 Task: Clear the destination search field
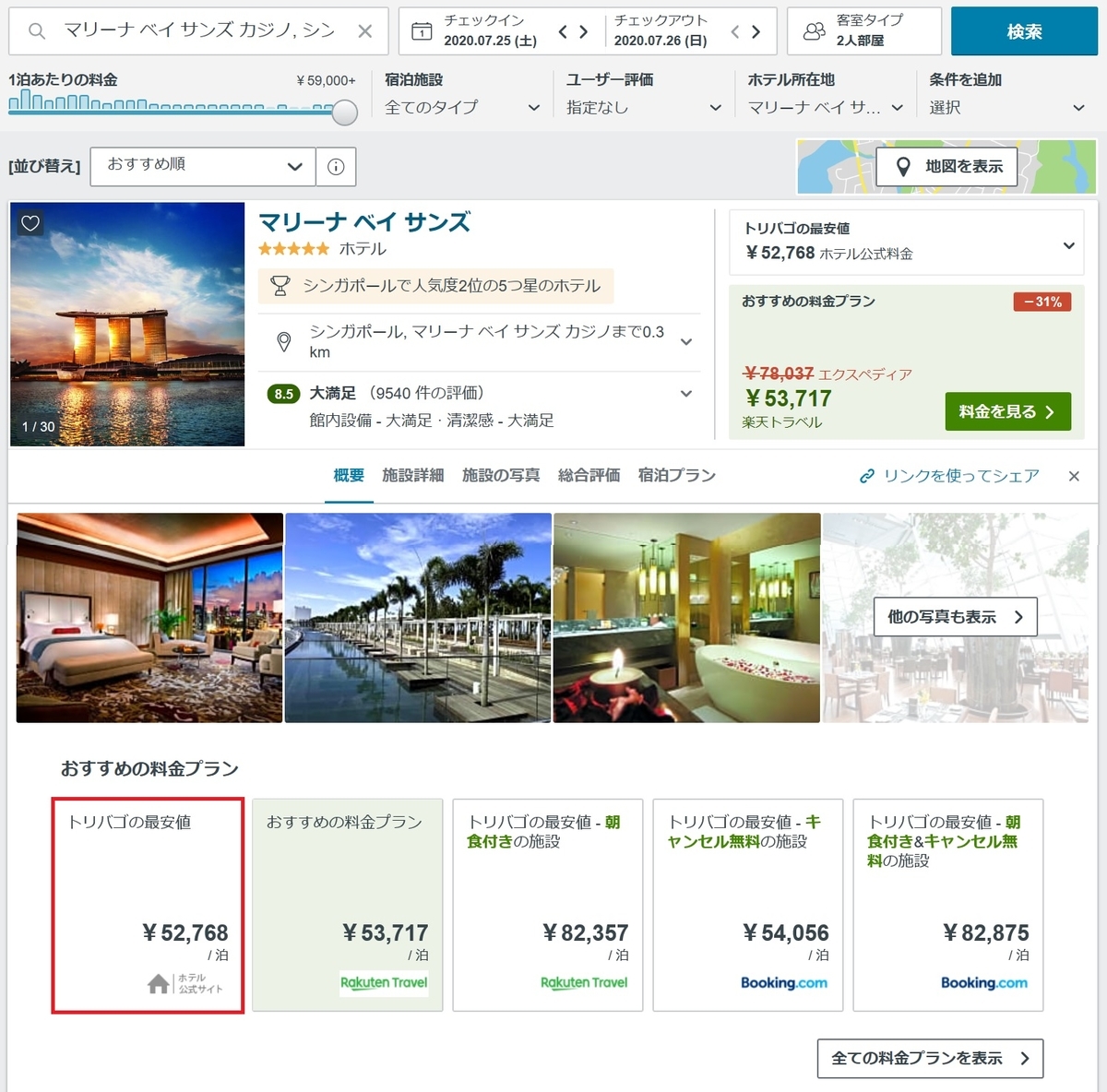point(365,31)
